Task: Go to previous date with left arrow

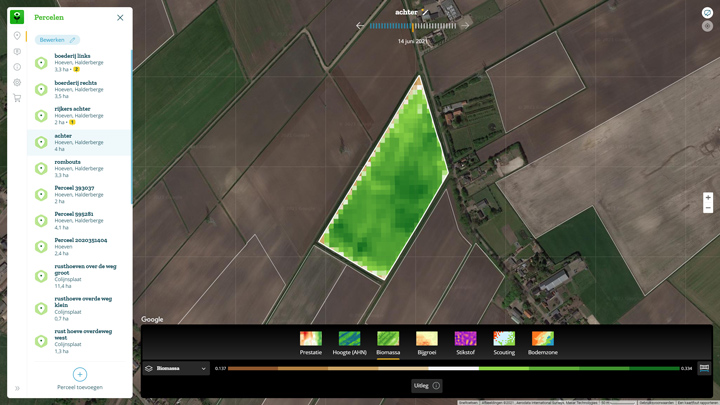Action: [360, 26]
